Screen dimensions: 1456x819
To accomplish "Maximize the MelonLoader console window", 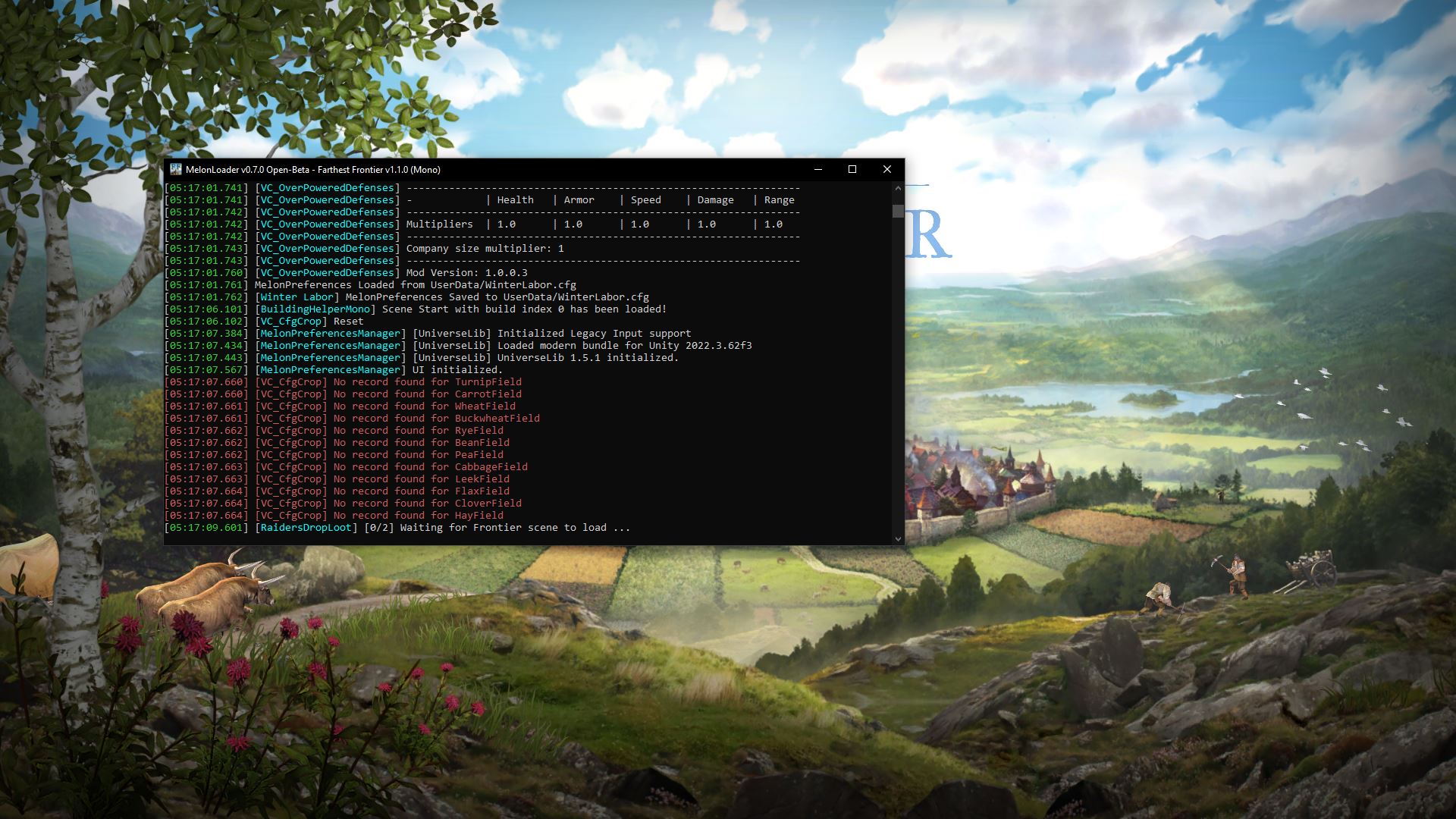I will [852, 169].
